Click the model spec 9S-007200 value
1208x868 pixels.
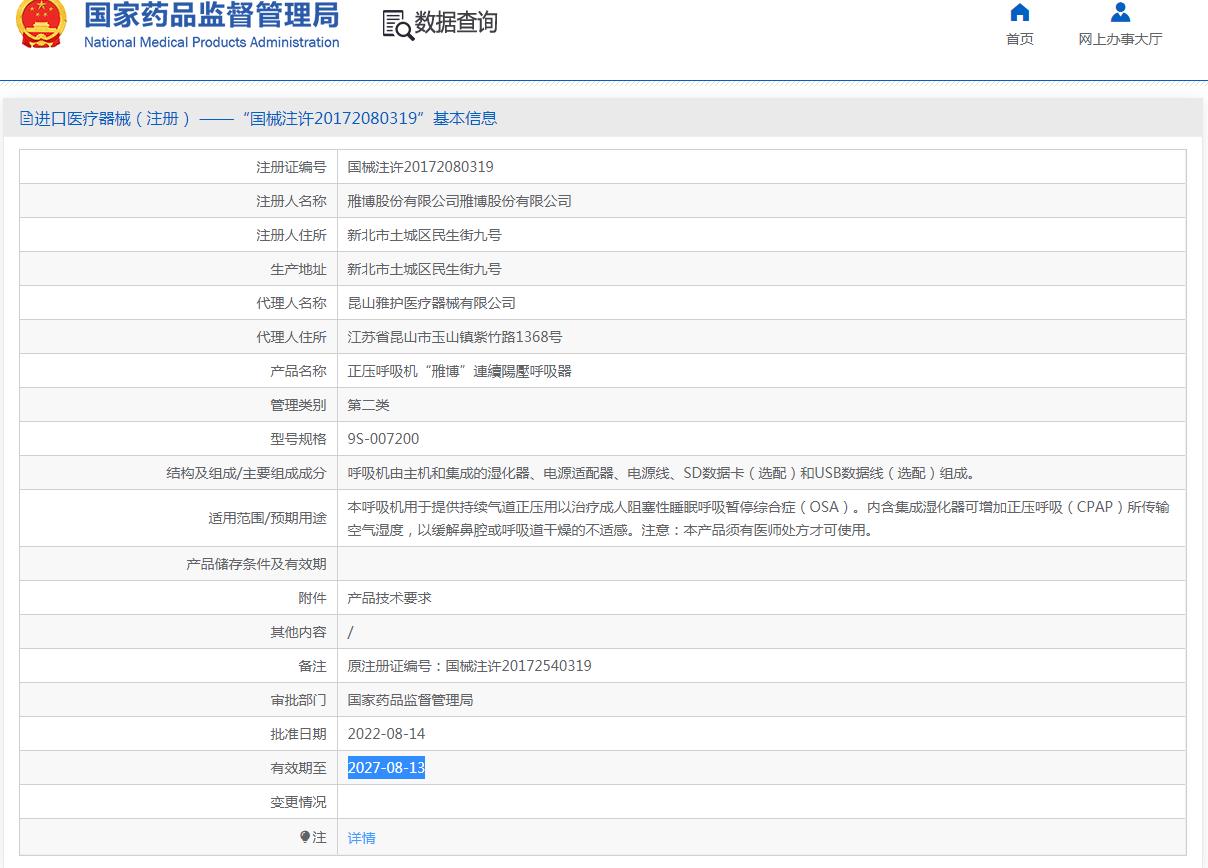383,439
